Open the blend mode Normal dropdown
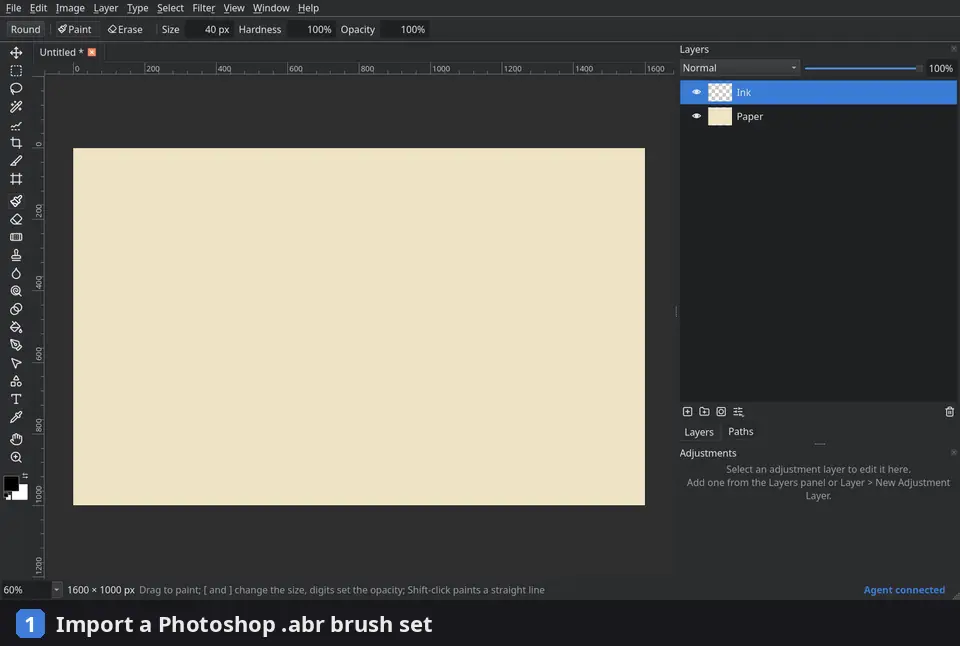The image size is (960, 646). (x=740, y=68)
